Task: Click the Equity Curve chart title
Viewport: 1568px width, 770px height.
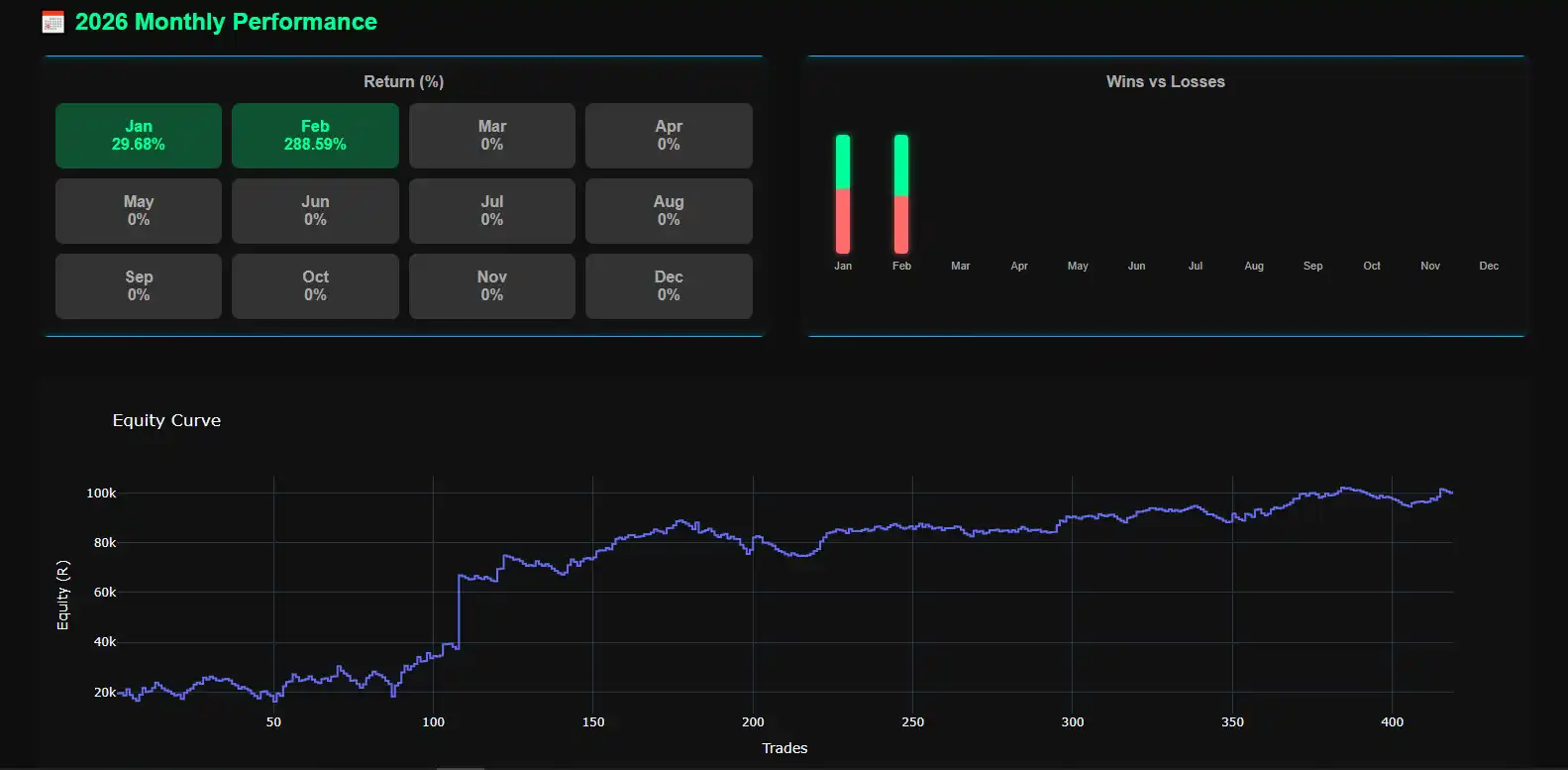Action: (x=166, y=420)
